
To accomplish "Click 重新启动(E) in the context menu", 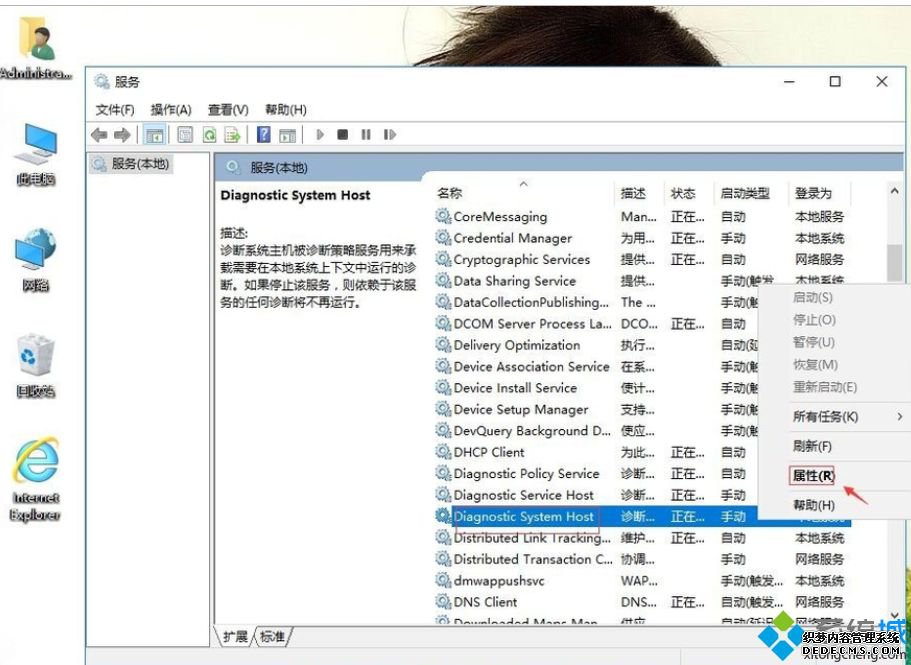I will (x=824, y=387).
